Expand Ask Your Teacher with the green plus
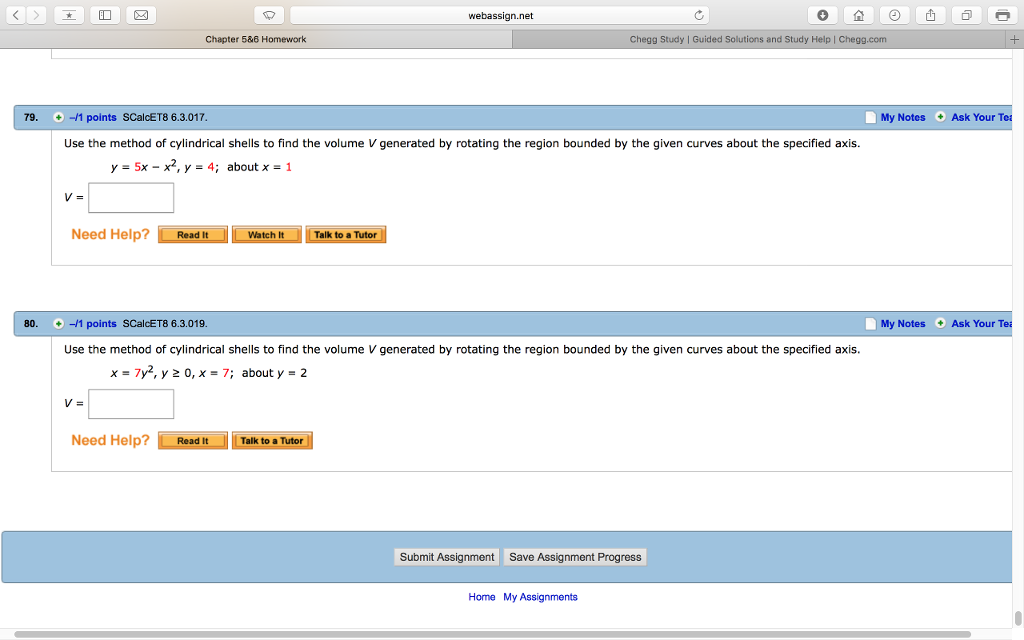1024x640 pixels. pos(940,117)
